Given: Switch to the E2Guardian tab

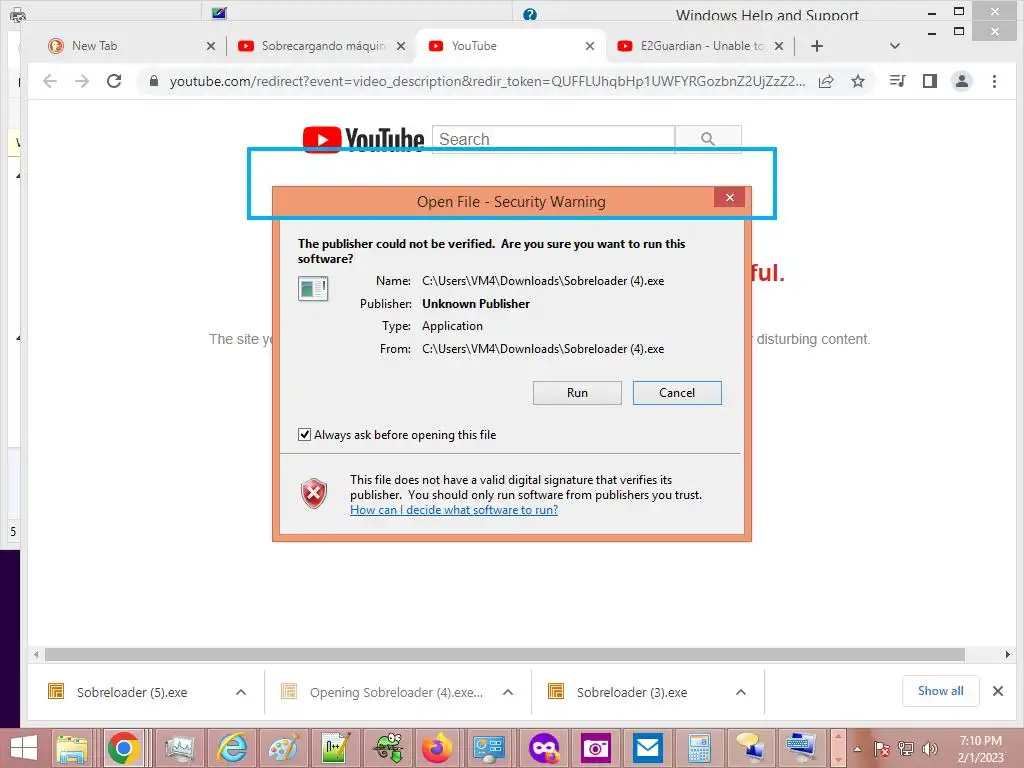Looking at the screenshot, I should point(702,46).
